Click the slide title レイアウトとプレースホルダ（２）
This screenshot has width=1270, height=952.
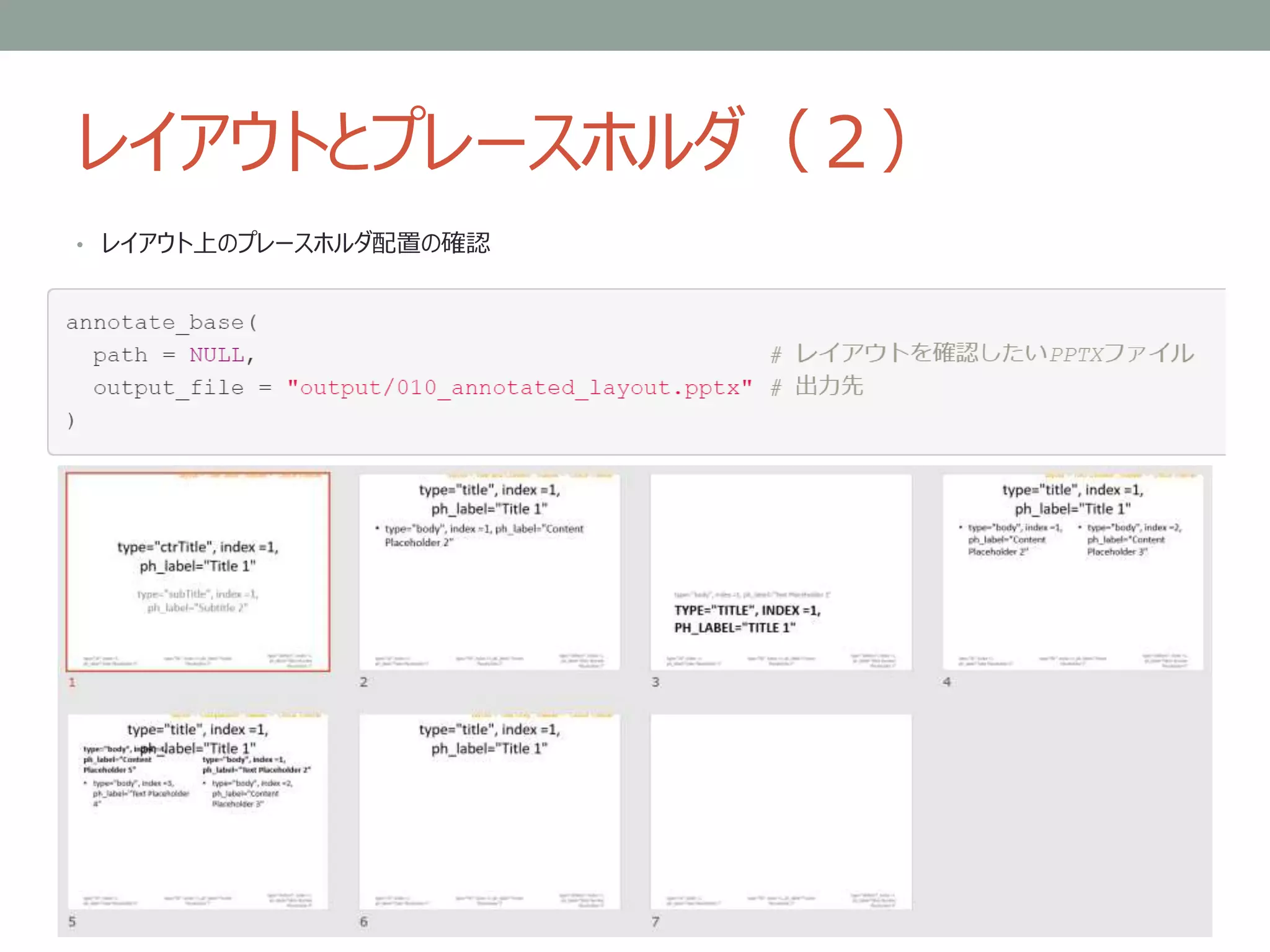coord(493,141)
